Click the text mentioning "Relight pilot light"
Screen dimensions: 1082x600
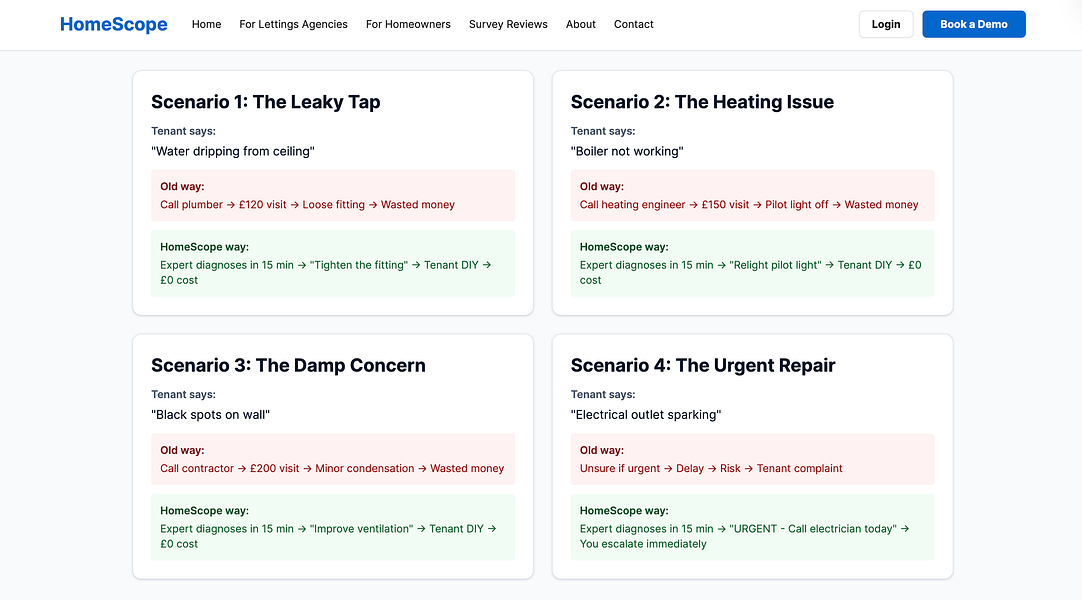click(750, 272)
